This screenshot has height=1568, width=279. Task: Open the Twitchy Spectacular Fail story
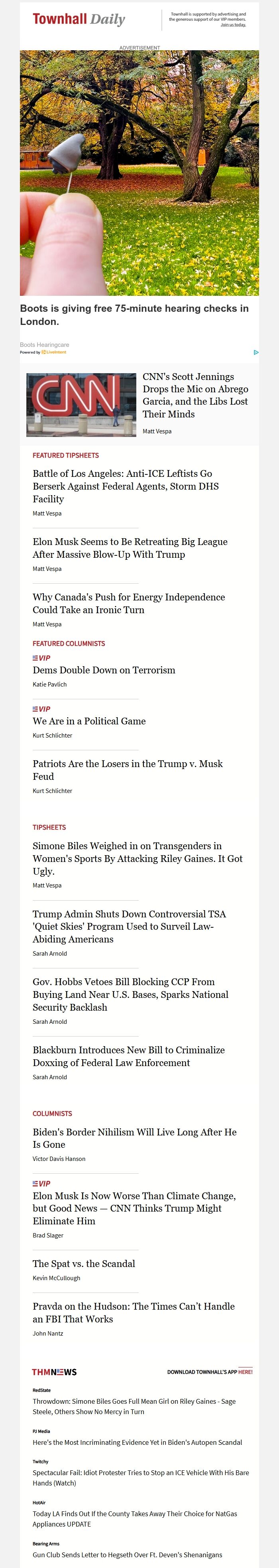[141, 1478]
